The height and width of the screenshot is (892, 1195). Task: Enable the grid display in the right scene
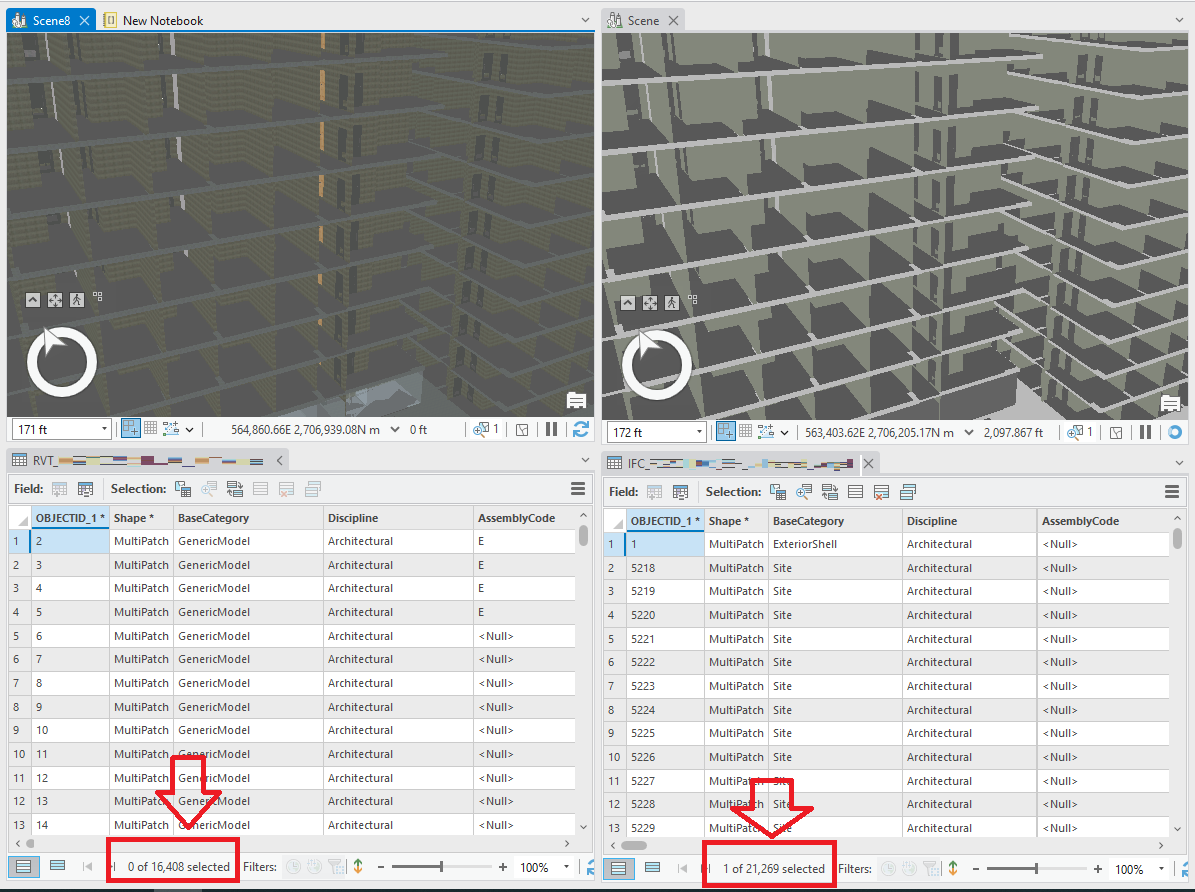click(744, 432)
